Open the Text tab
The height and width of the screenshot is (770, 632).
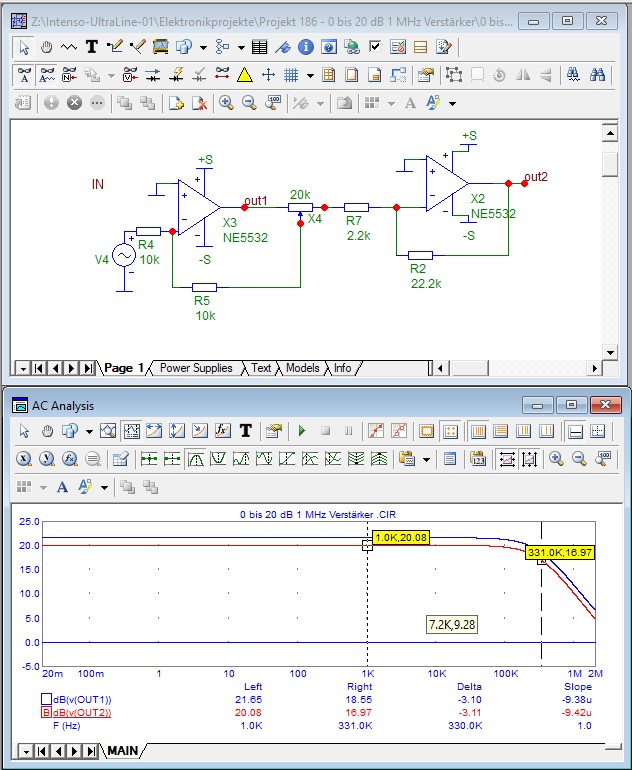[261, 368]
